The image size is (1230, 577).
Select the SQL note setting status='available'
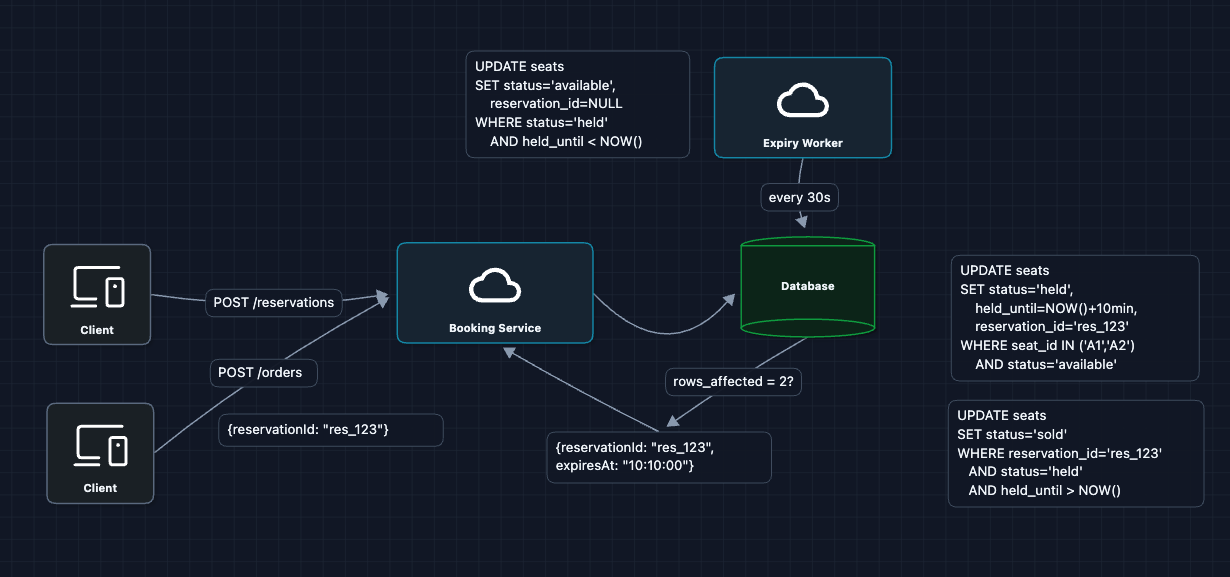click(x=578, y=105)
